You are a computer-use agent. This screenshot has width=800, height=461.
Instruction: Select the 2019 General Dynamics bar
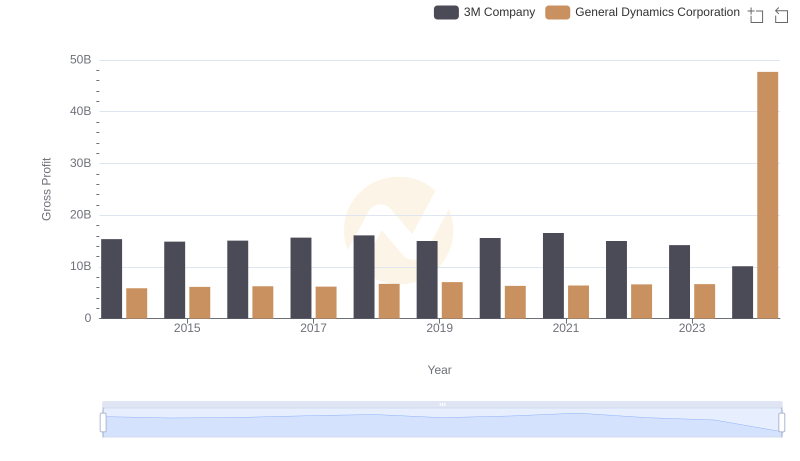tap(452, 300)
